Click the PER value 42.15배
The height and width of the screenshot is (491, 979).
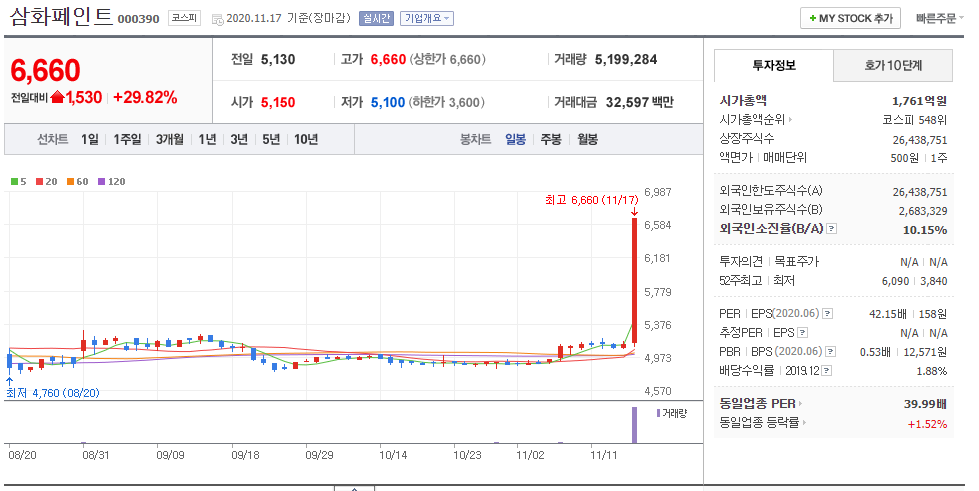pos(888,314)
